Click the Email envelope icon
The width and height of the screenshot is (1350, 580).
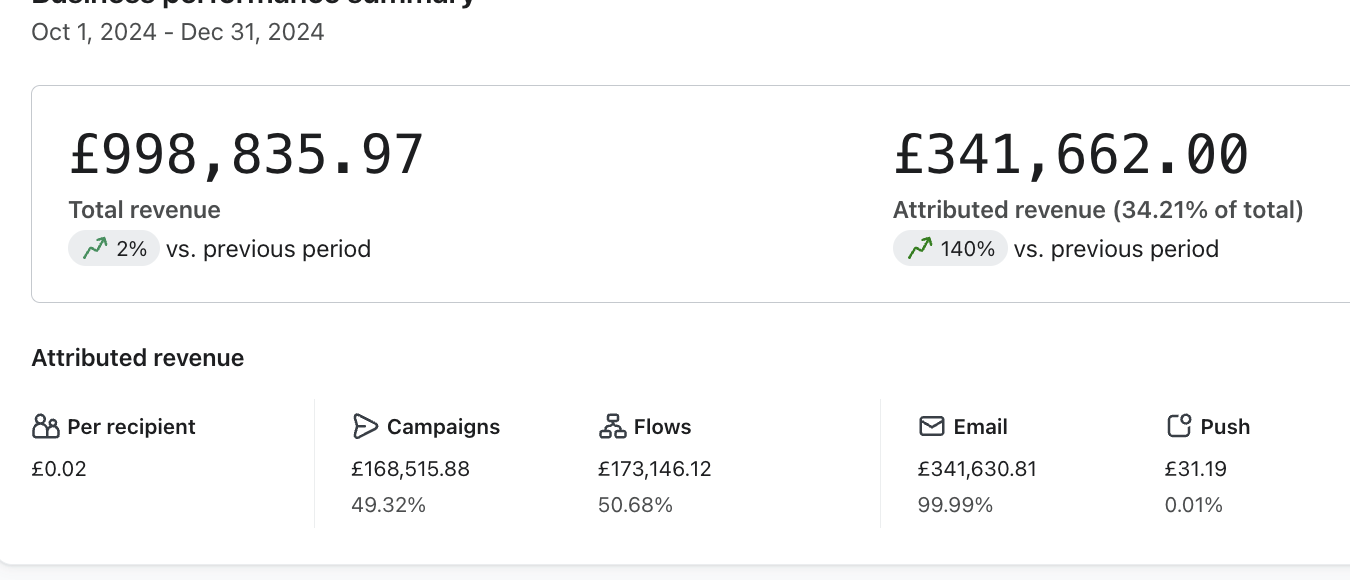(x=931, y=427)
